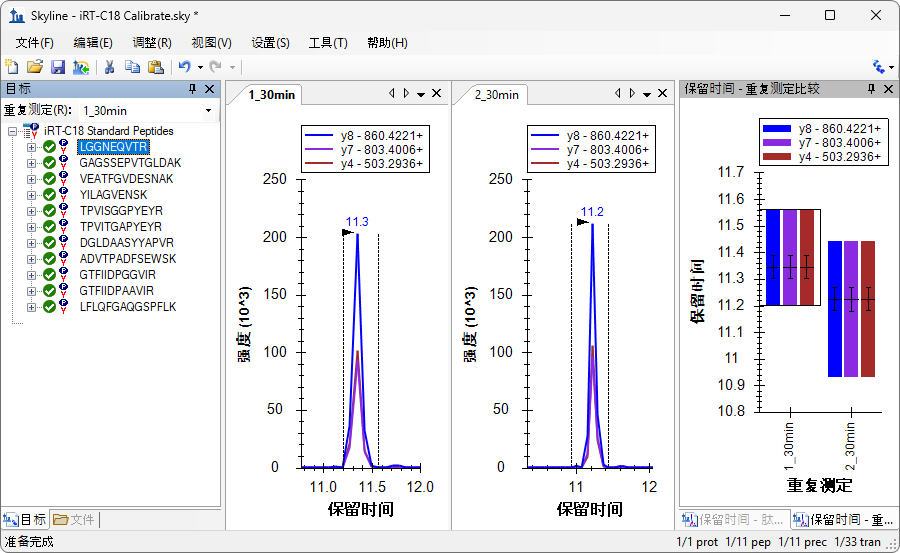900x553 pixels.
Task: Select the 文件 tab at bottom left
Action: click(75, 520)
